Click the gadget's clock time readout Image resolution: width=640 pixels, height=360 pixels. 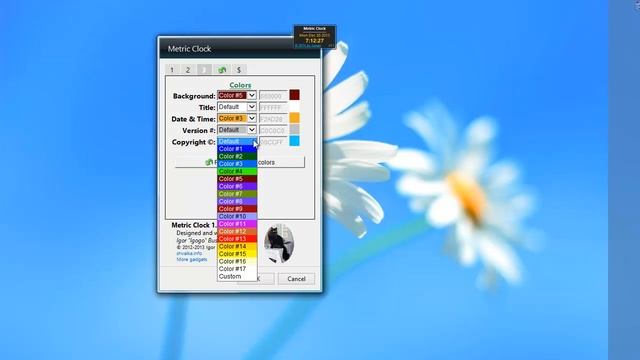(315, 41)
